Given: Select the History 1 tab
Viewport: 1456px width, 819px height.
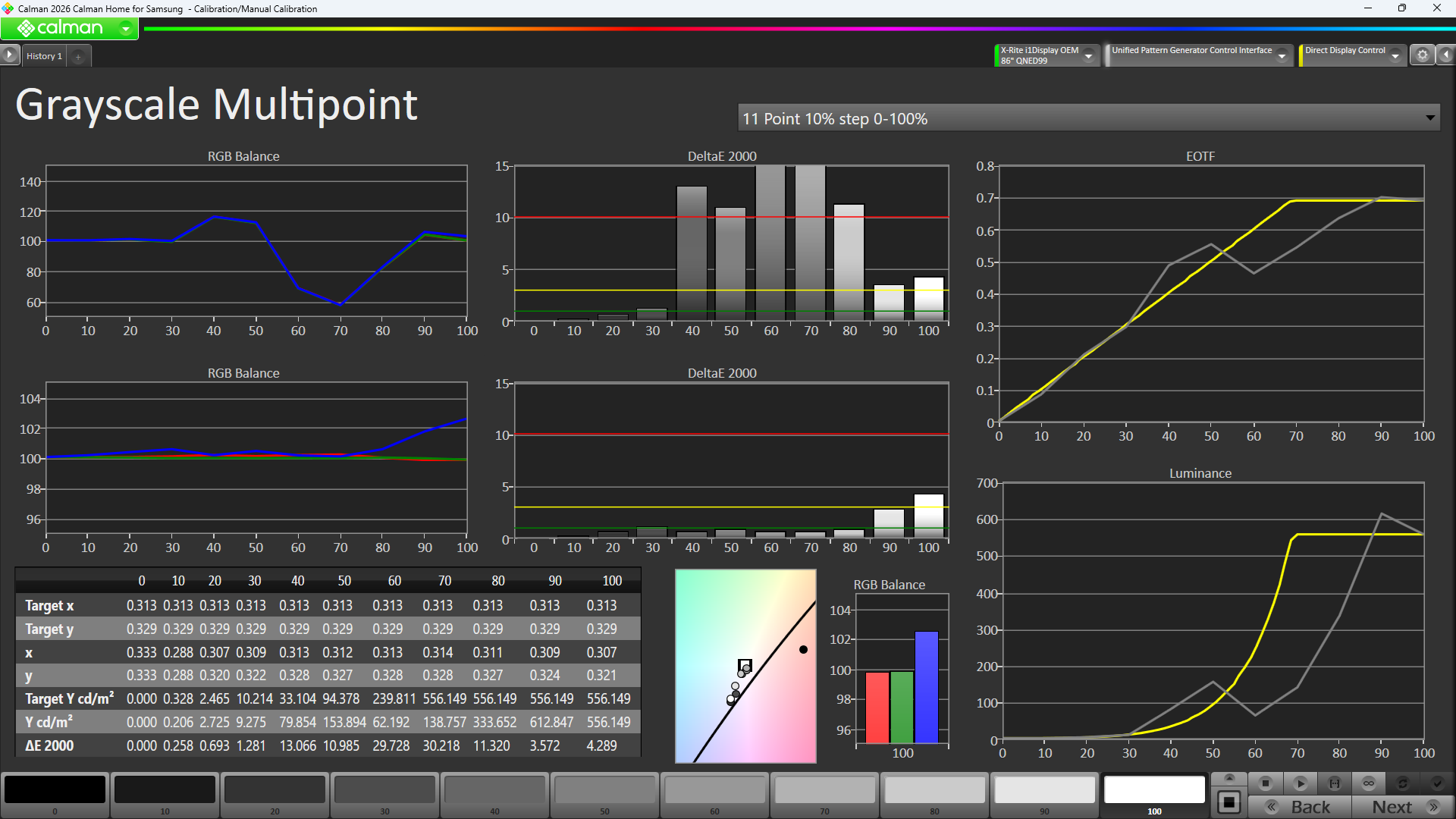Looking at the screenshot, I should click(x=44, y=56).
